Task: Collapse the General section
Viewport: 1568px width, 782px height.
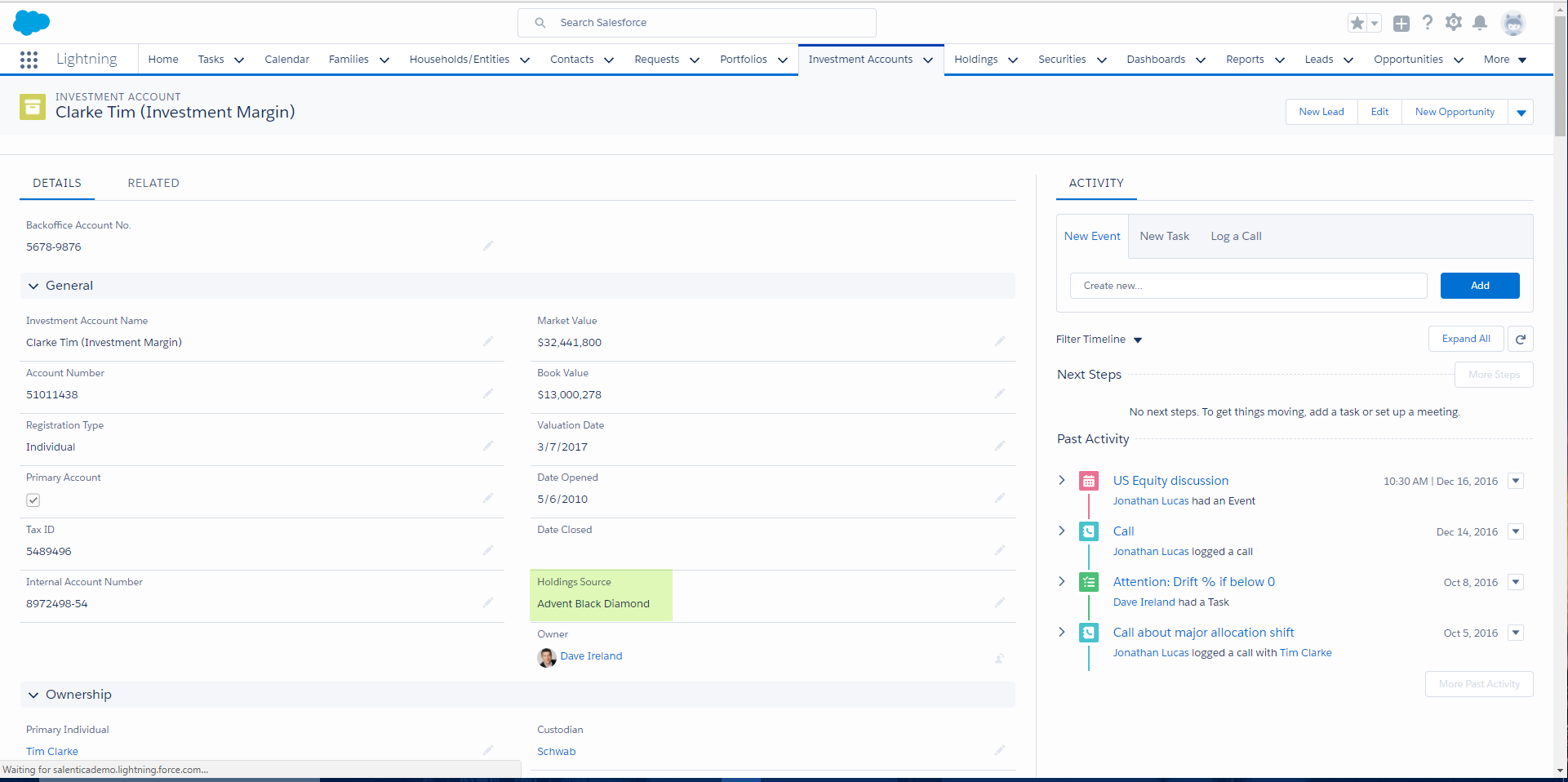Action: (33, 286)
